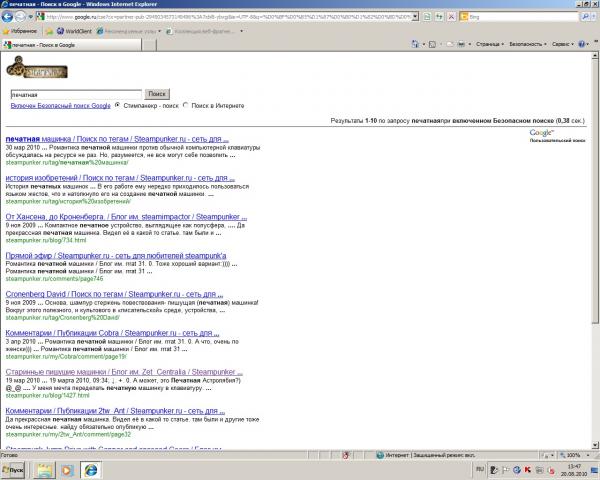The width and height of the screenshot is (600, 480).
Task: Open the recent pages dropdown next to Forward
Action: tap(31, 17)
